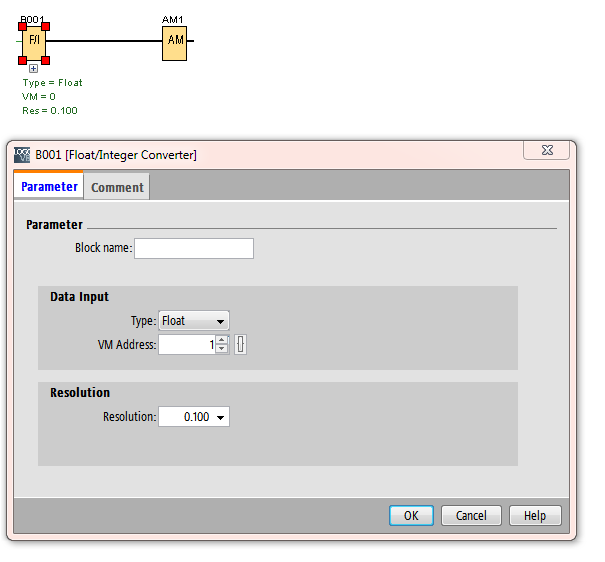Screen dimensions: 605x562
Task: Open Help for this block
Action: (535, 516)
